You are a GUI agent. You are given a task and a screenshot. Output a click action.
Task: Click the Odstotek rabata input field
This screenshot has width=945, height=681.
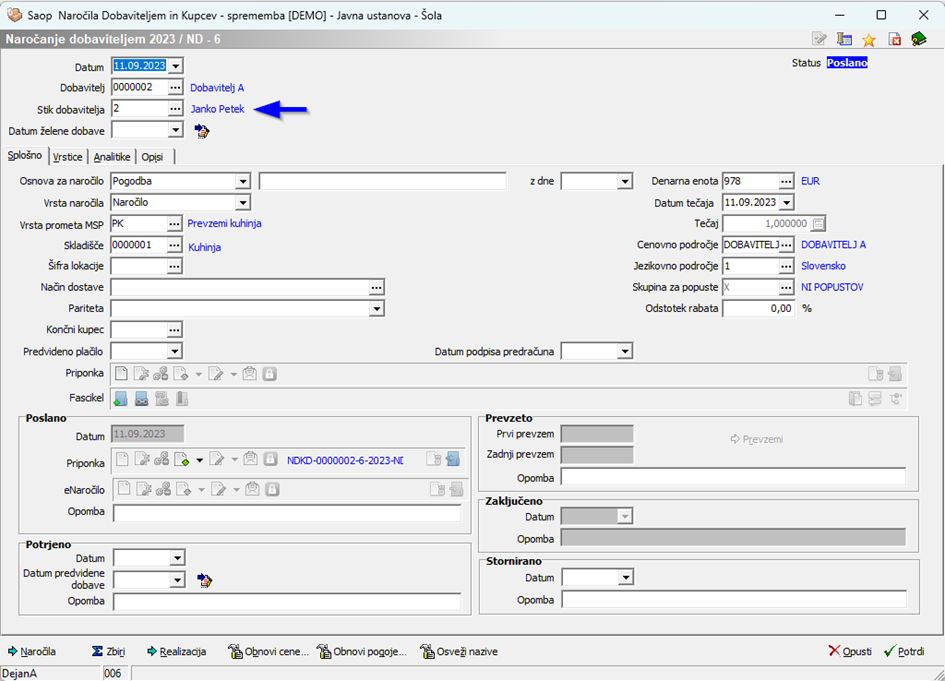[758, 309]
